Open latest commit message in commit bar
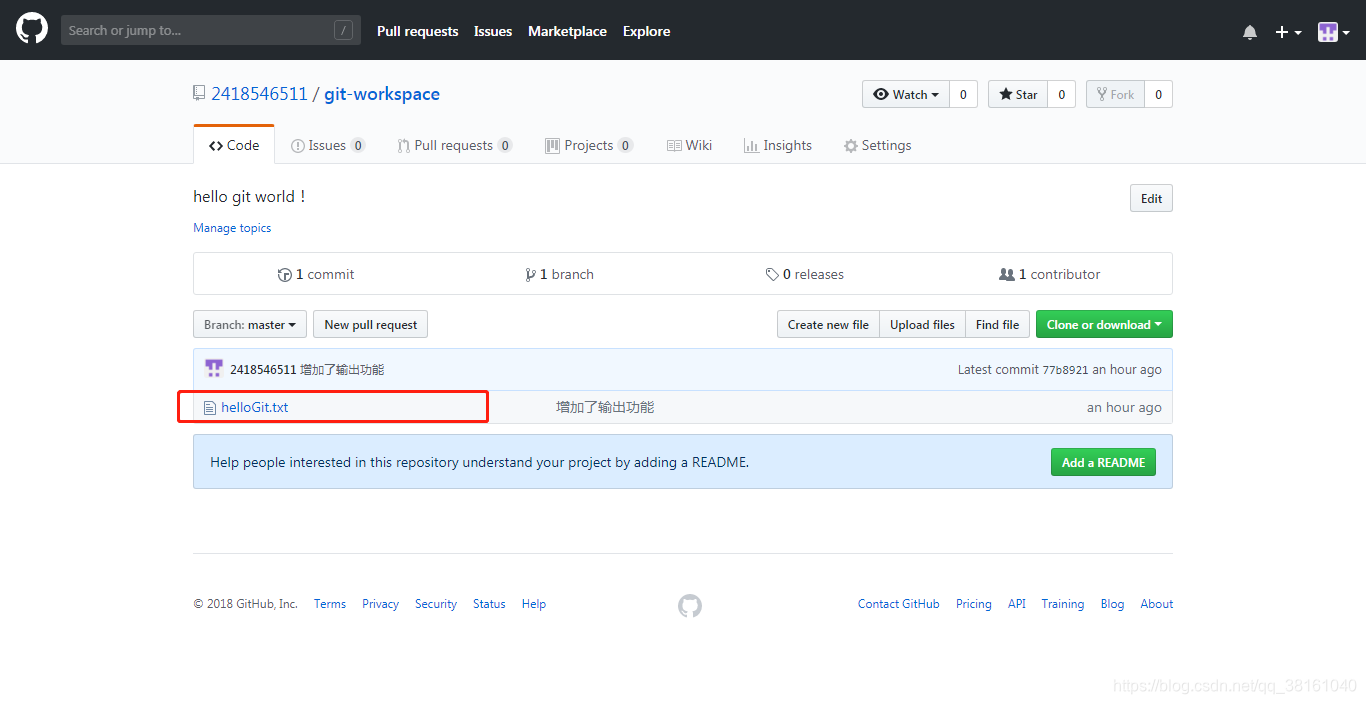 pyautogui.click(x=342, y=370)
